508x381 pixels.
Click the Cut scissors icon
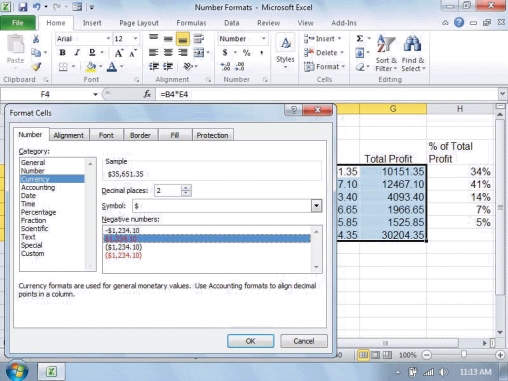(x=36, y=39)
